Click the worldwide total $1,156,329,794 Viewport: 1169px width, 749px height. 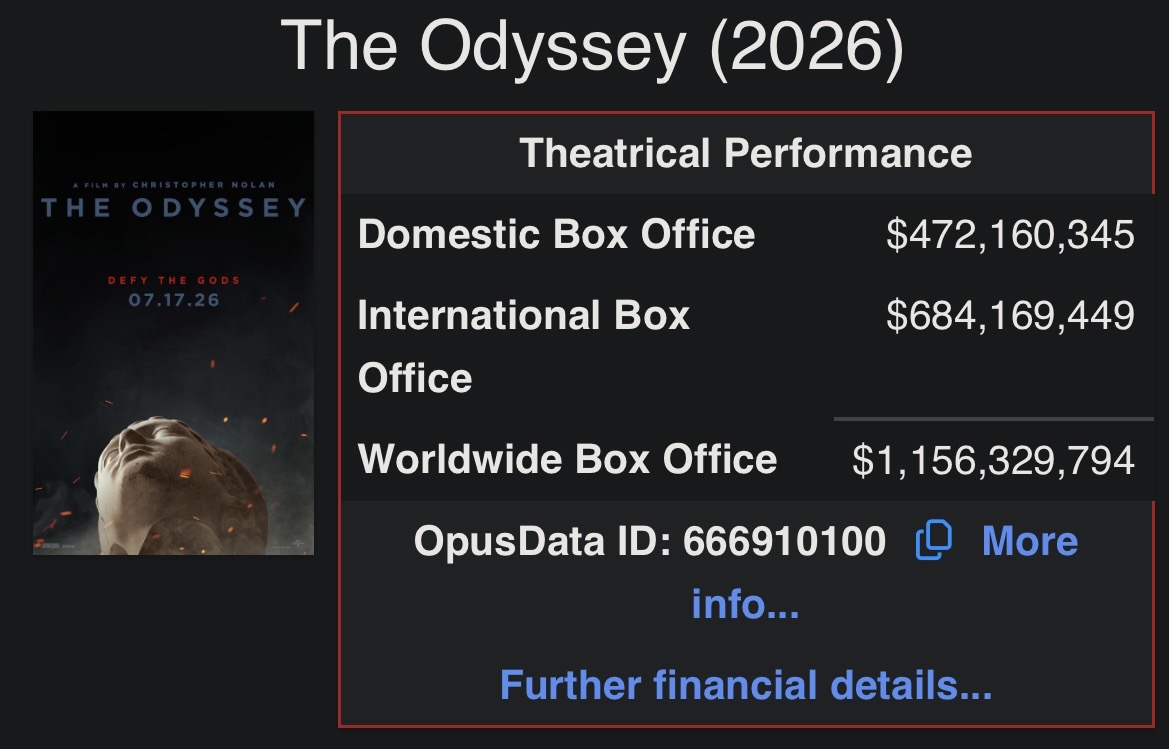tap(993, 460)
